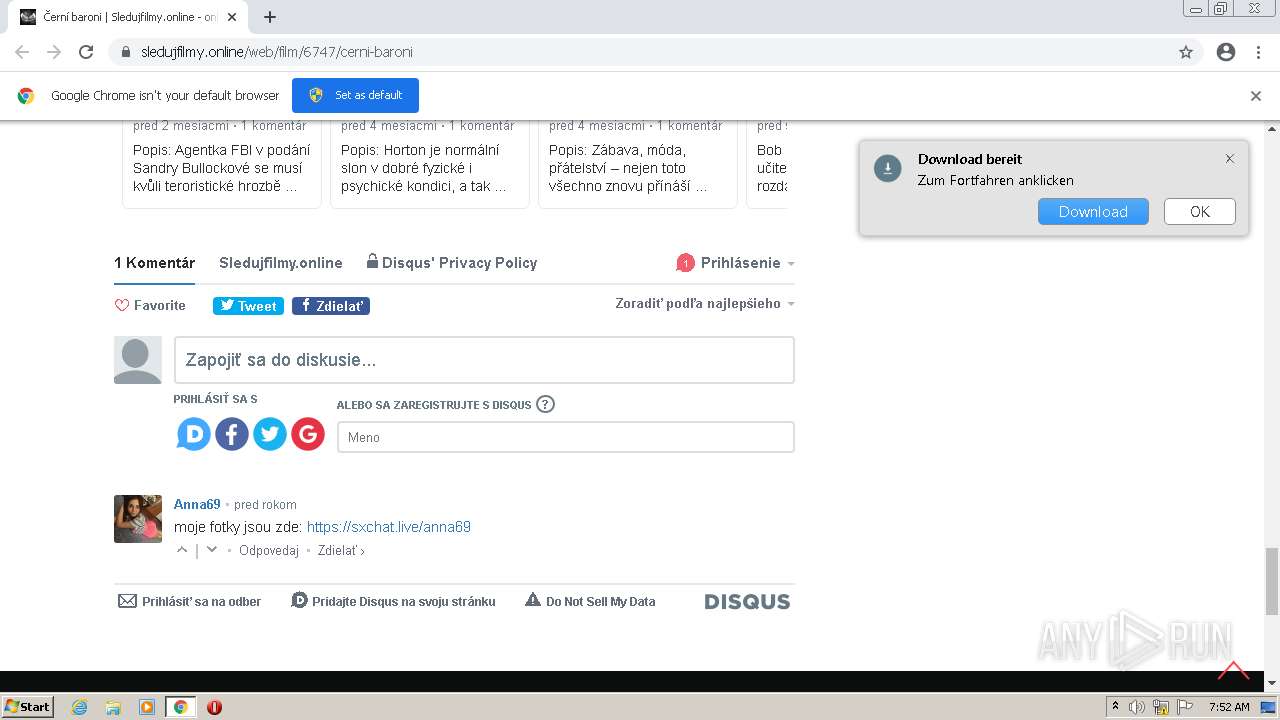Set Chrome as default browser
Image resolution: width=1280 pixels, height=720 pixels.
[x=355, y=95]
